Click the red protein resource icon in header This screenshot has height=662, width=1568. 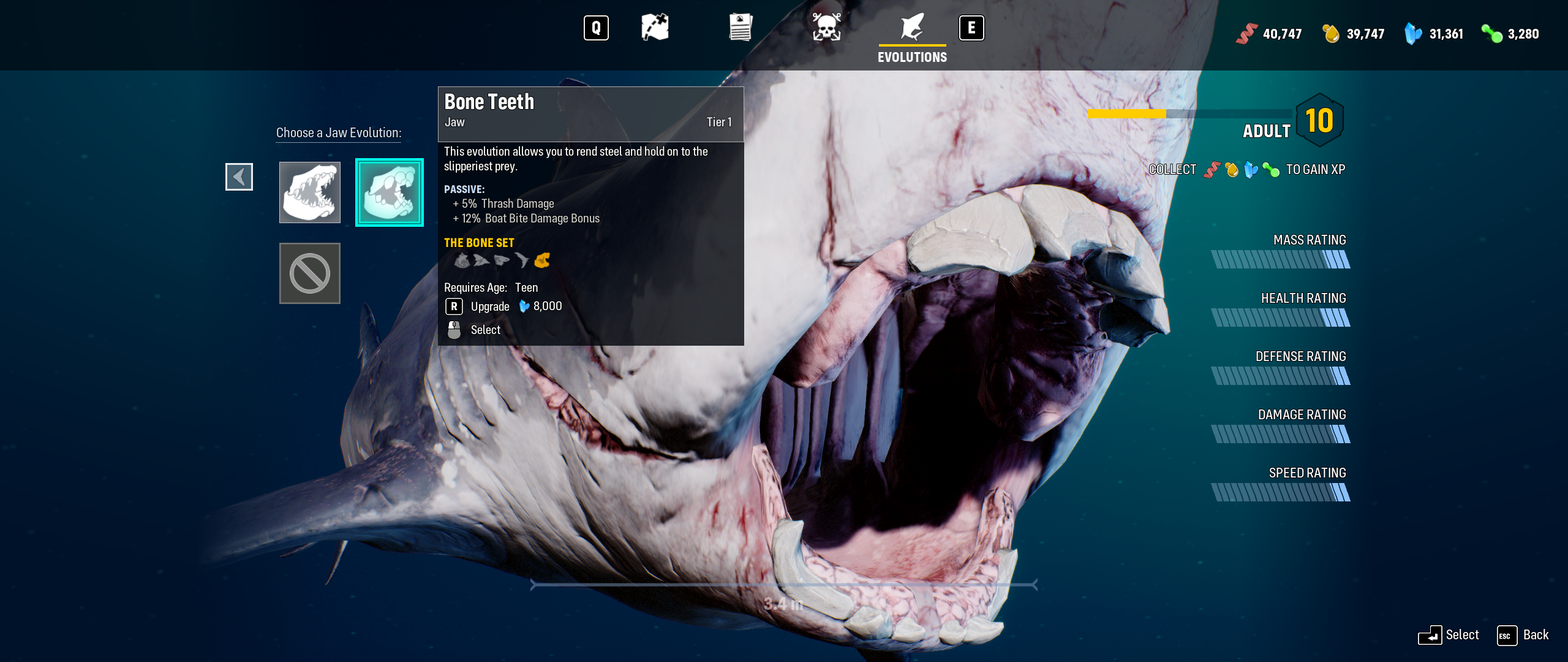1246,34
